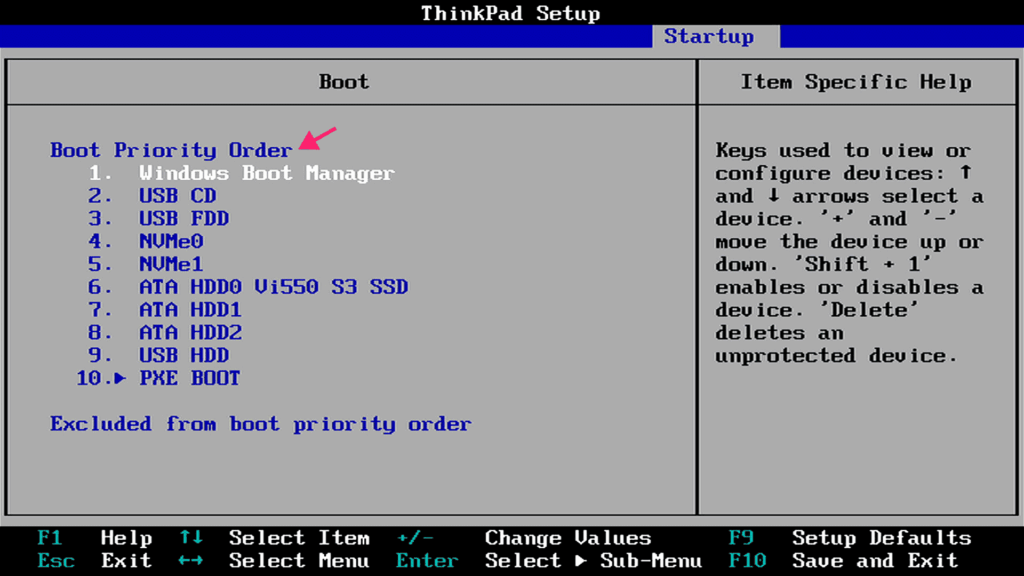Click the Esc Exit key hint
Screen dimensions: 1024x576
[95, 561]
